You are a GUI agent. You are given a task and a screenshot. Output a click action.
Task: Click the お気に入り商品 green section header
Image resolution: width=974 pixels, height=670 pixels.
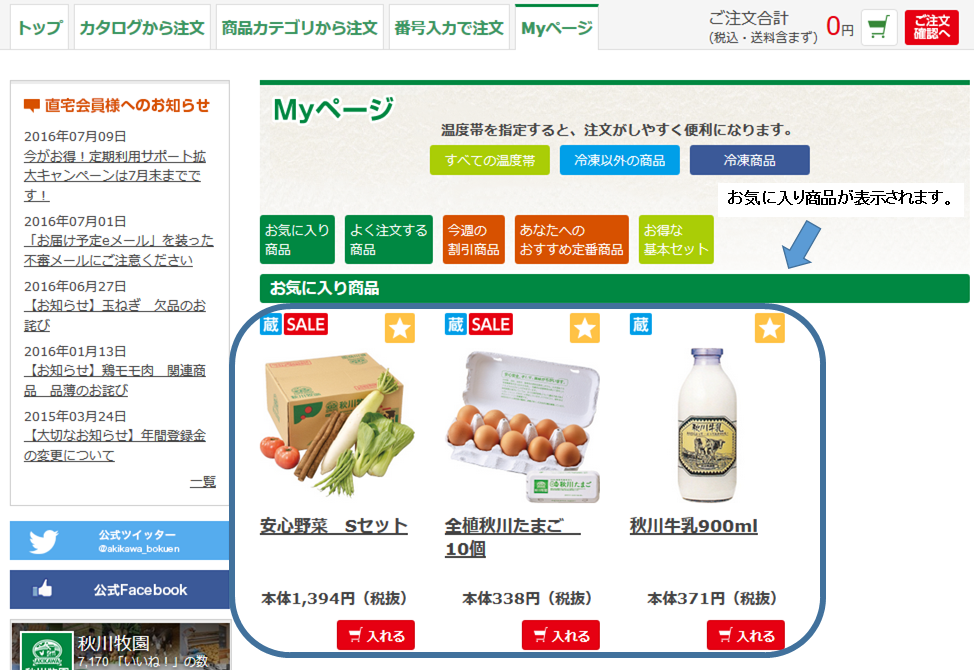(614, 288)
